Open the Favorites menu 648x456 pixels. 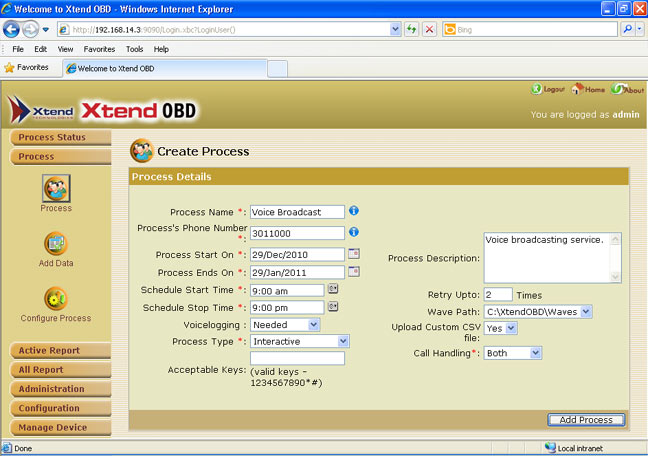pyautogui.click(x=99, y=49)
